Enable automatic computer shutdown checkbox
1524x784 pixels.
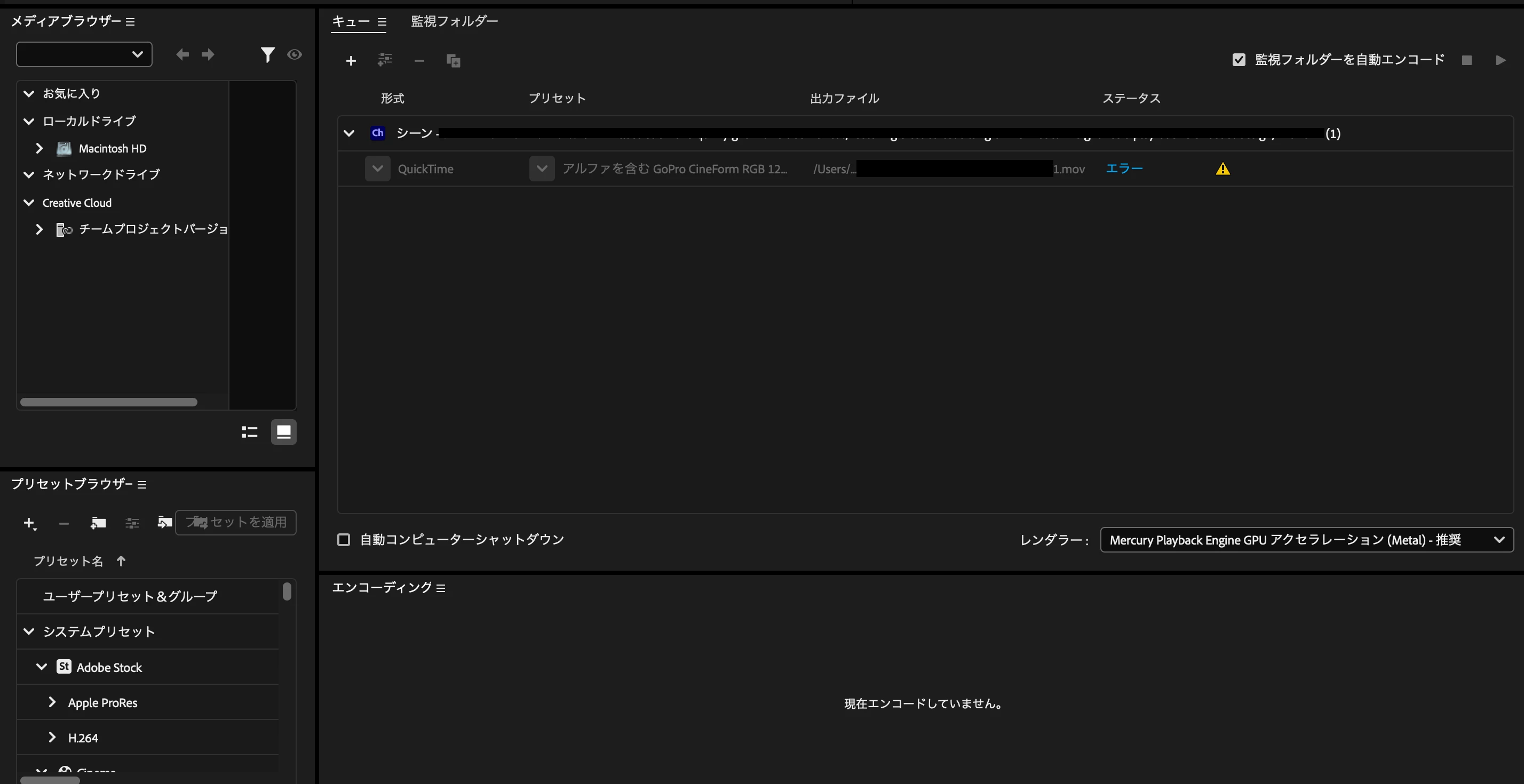(x=344, y=539)
